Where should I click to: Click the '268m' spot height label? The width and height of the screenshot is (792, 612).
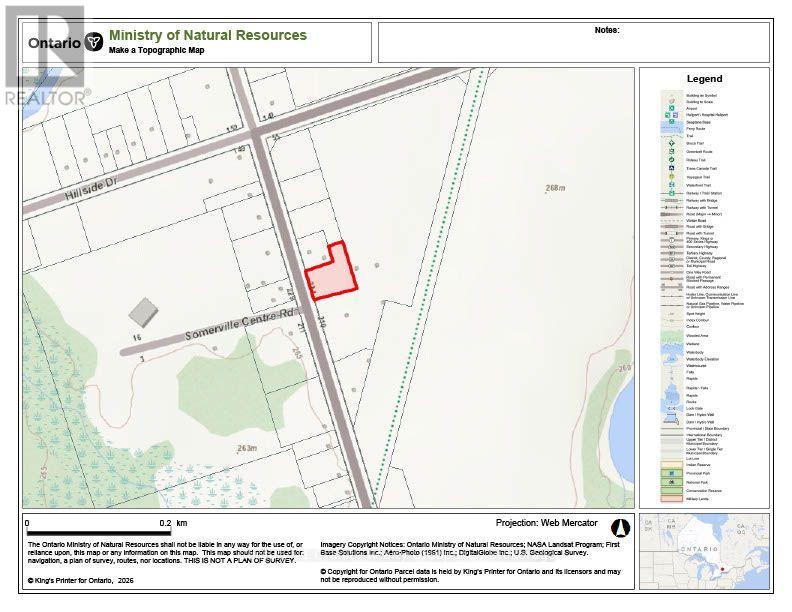tap(556, 188)
